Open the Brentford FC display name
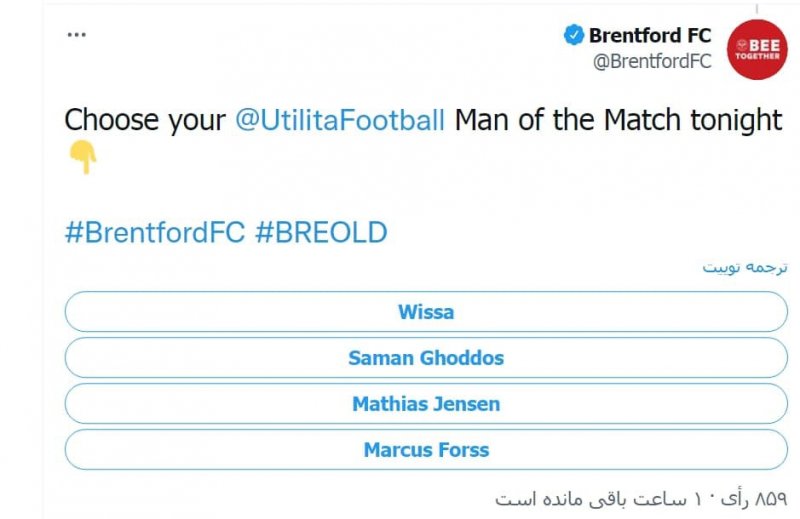Screen dimensions: 800x519 click(x=649, y=35)
